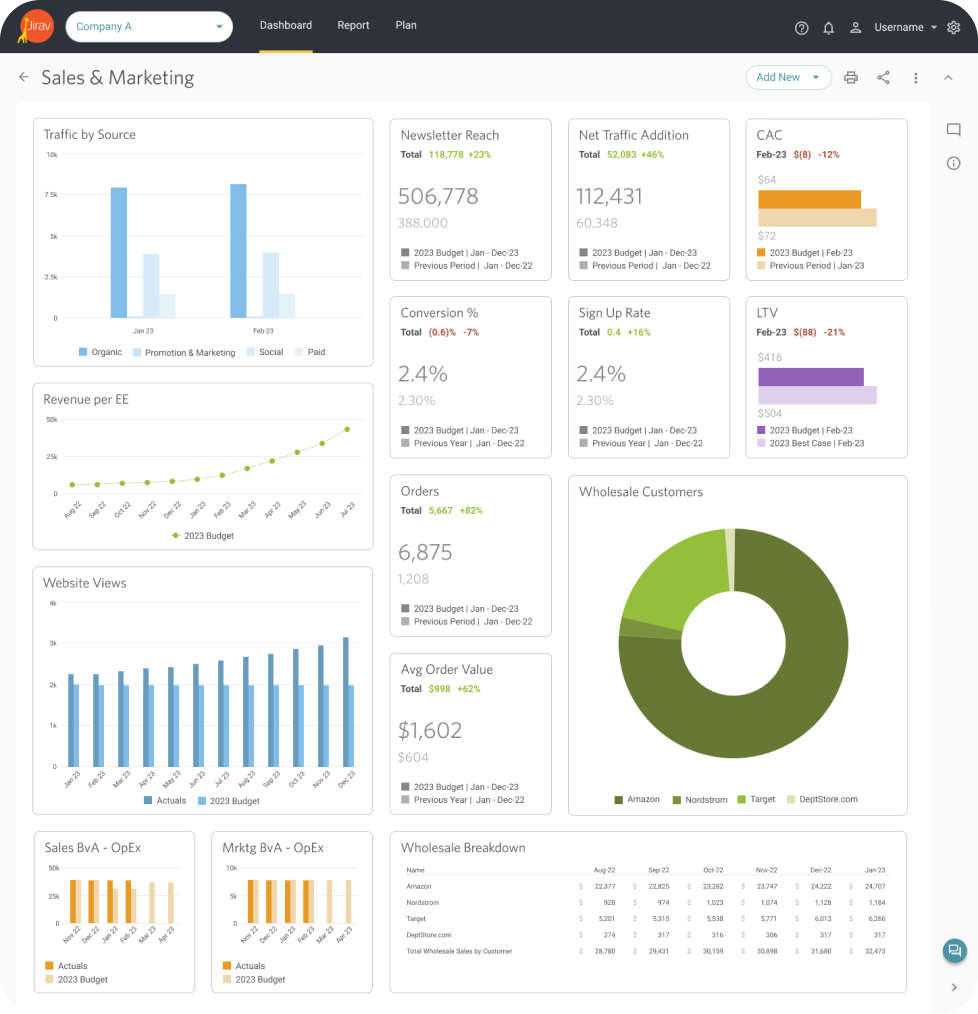Viewport: 978px width, 1014px height.
Task: Go back using the left arrow
Action: coord(24,78)
